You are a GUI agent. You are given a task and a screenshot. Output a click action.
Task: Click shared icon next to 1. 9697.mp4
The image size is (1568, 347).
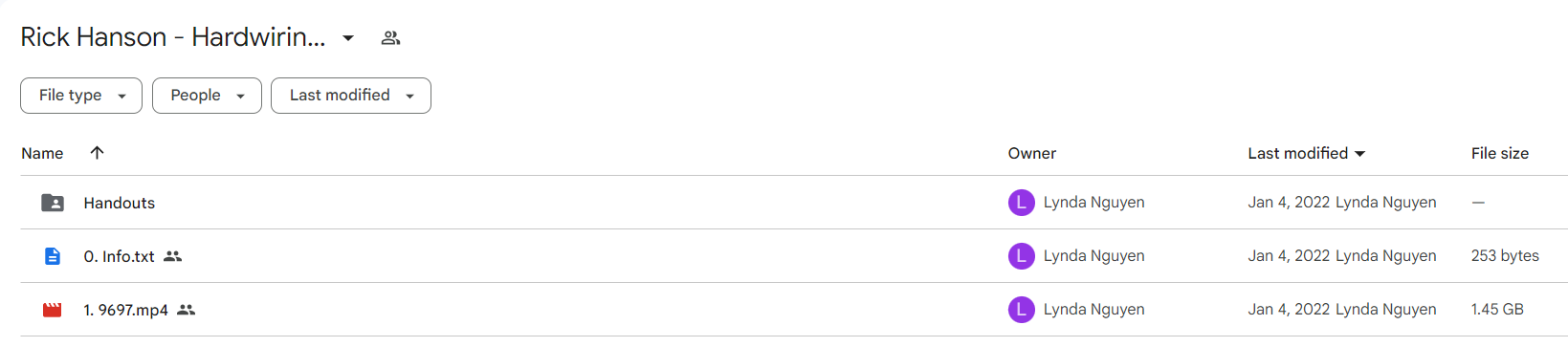click(187, 310)
